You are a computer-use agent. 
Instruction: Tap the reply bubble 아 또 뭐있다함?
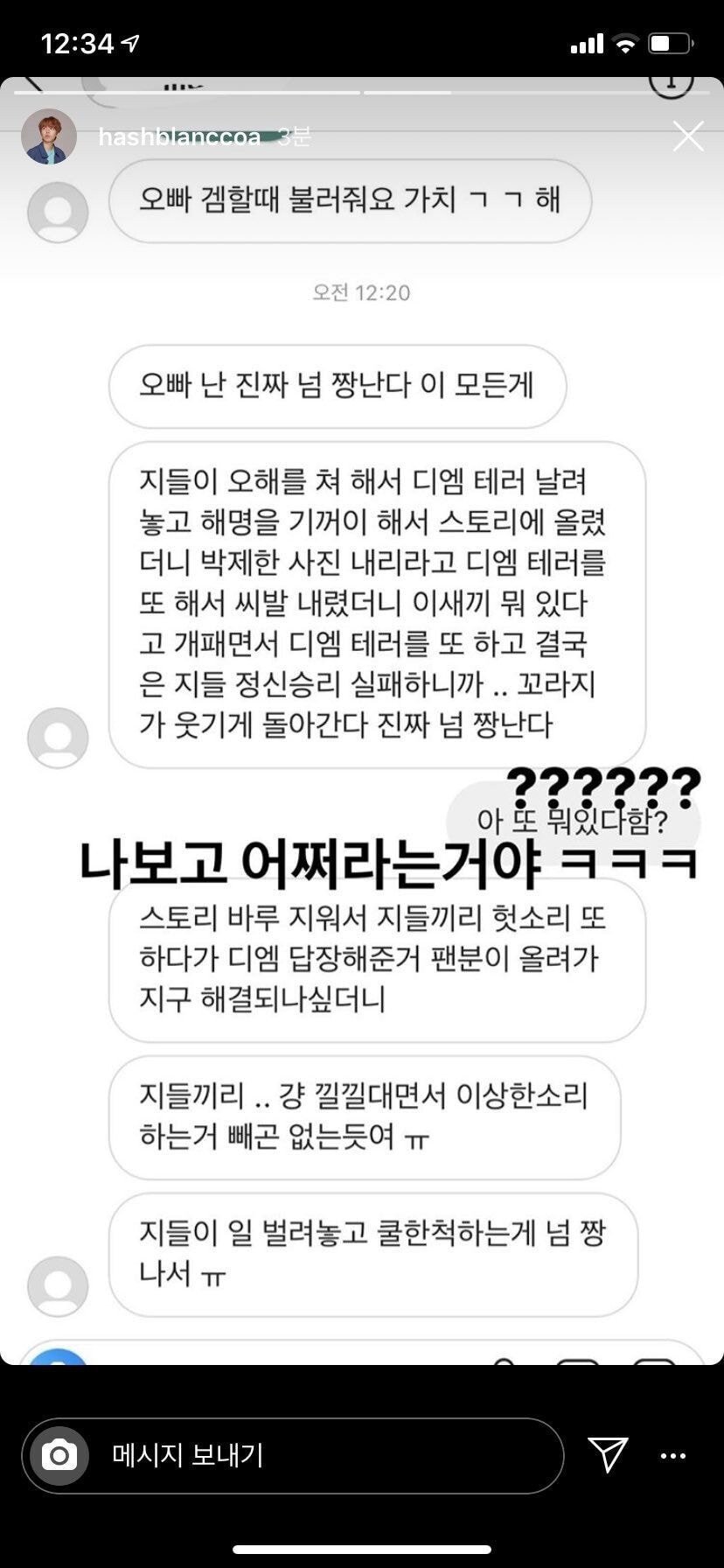[573, 822]
